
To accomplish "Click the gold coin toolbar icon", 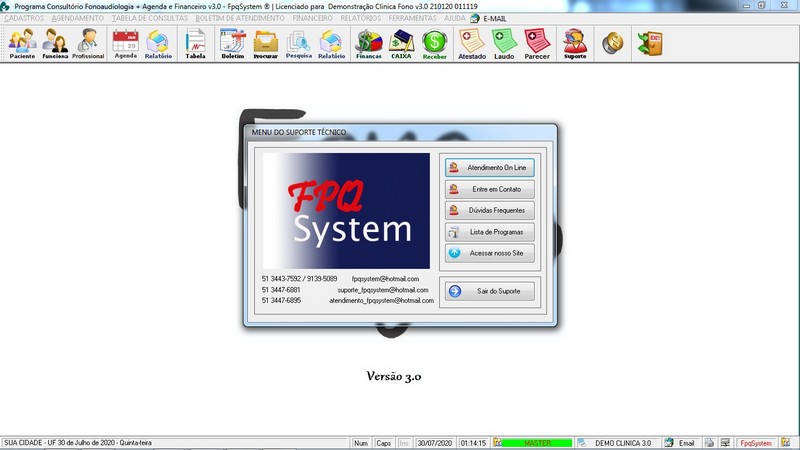I will [613, 43].
